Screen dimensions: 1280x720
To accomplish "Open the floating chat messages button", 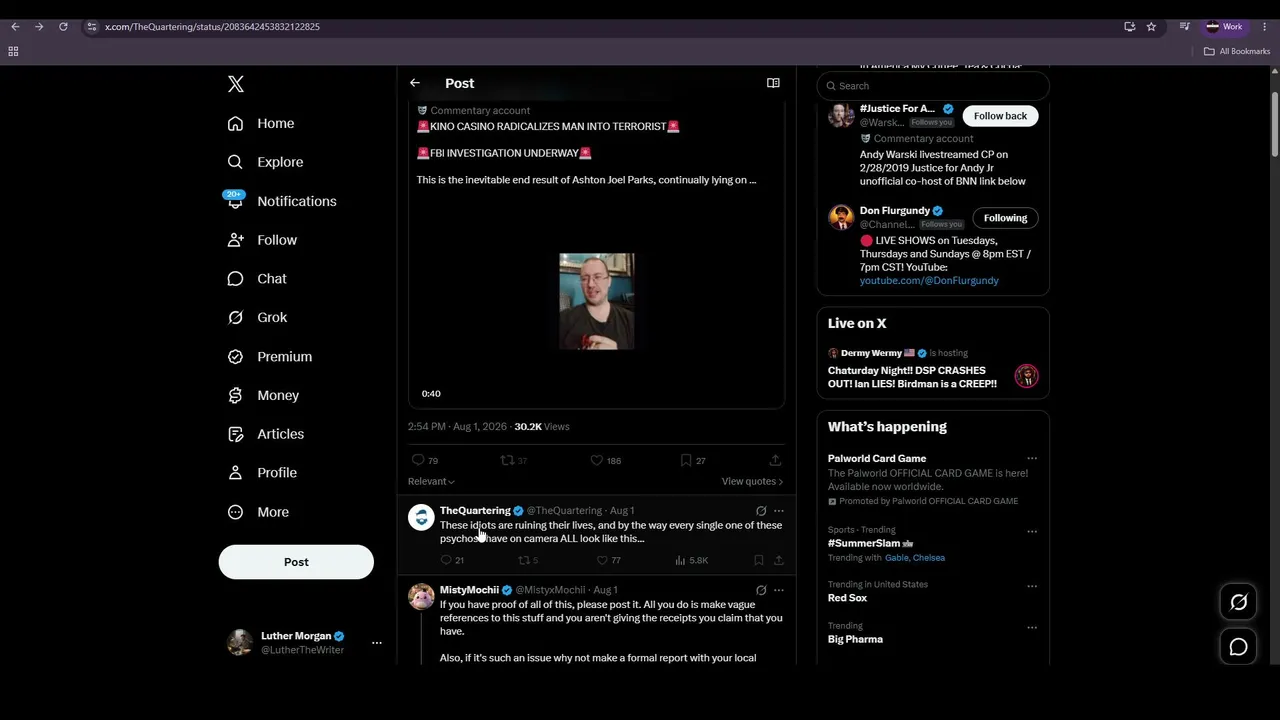I will (x=1238, y=647).
